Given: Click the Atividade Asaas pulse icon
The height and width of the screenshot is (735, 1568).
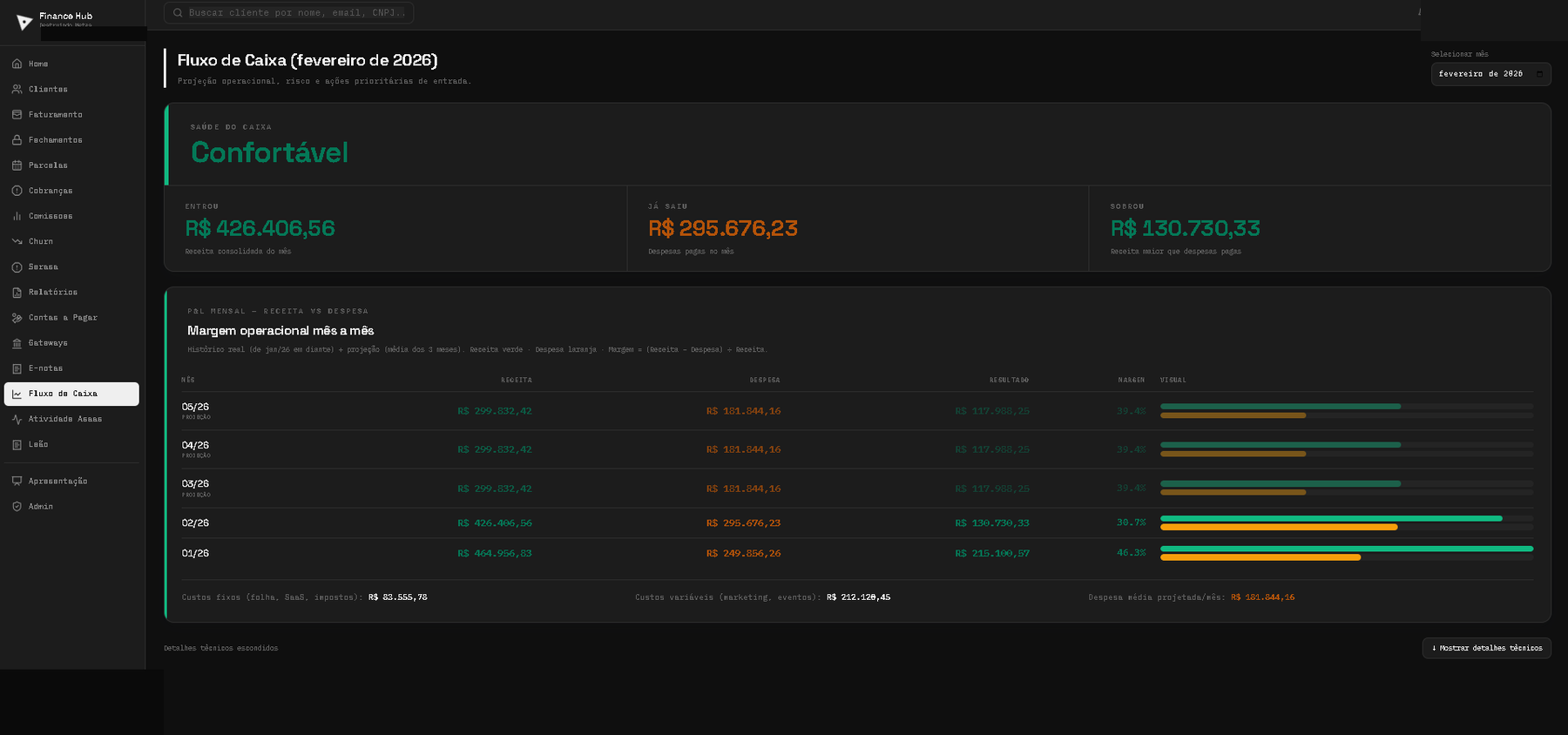Looking at the screenshot, I should 17,419.
